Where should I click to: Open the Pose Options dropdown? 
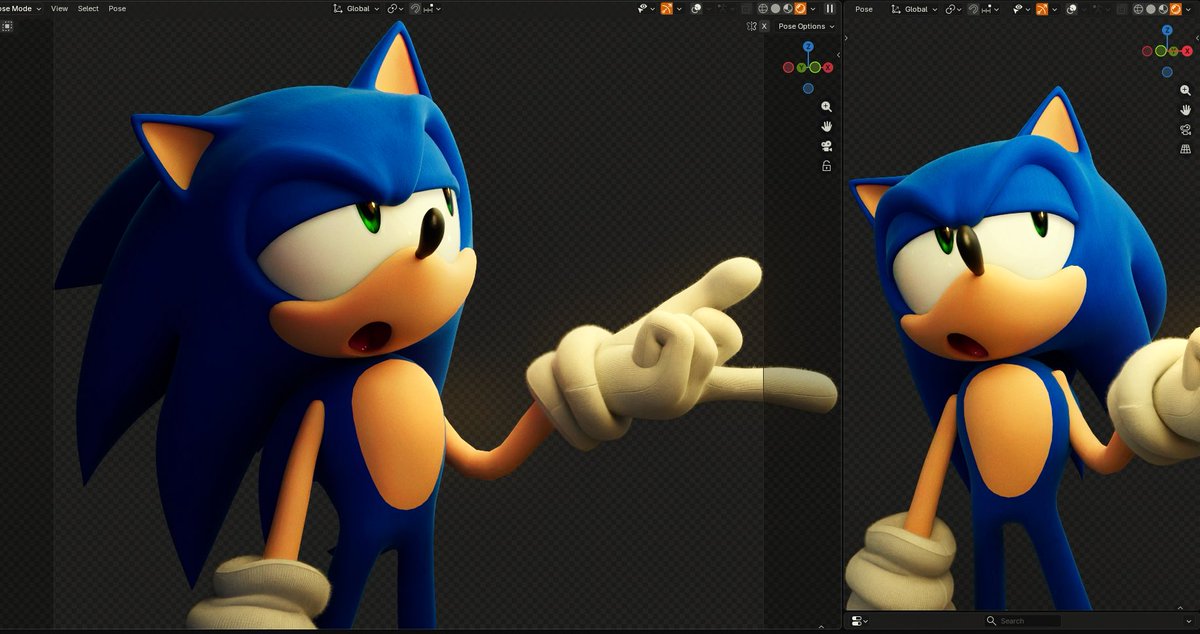[806, 26]
